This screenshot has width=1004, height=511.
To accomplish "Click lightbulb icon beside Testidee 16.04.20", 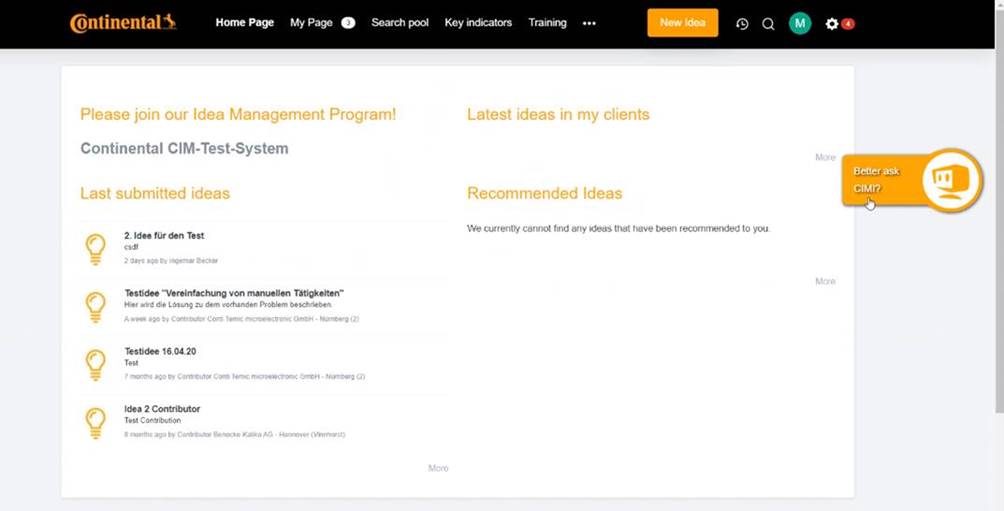I will click(96, 364).
